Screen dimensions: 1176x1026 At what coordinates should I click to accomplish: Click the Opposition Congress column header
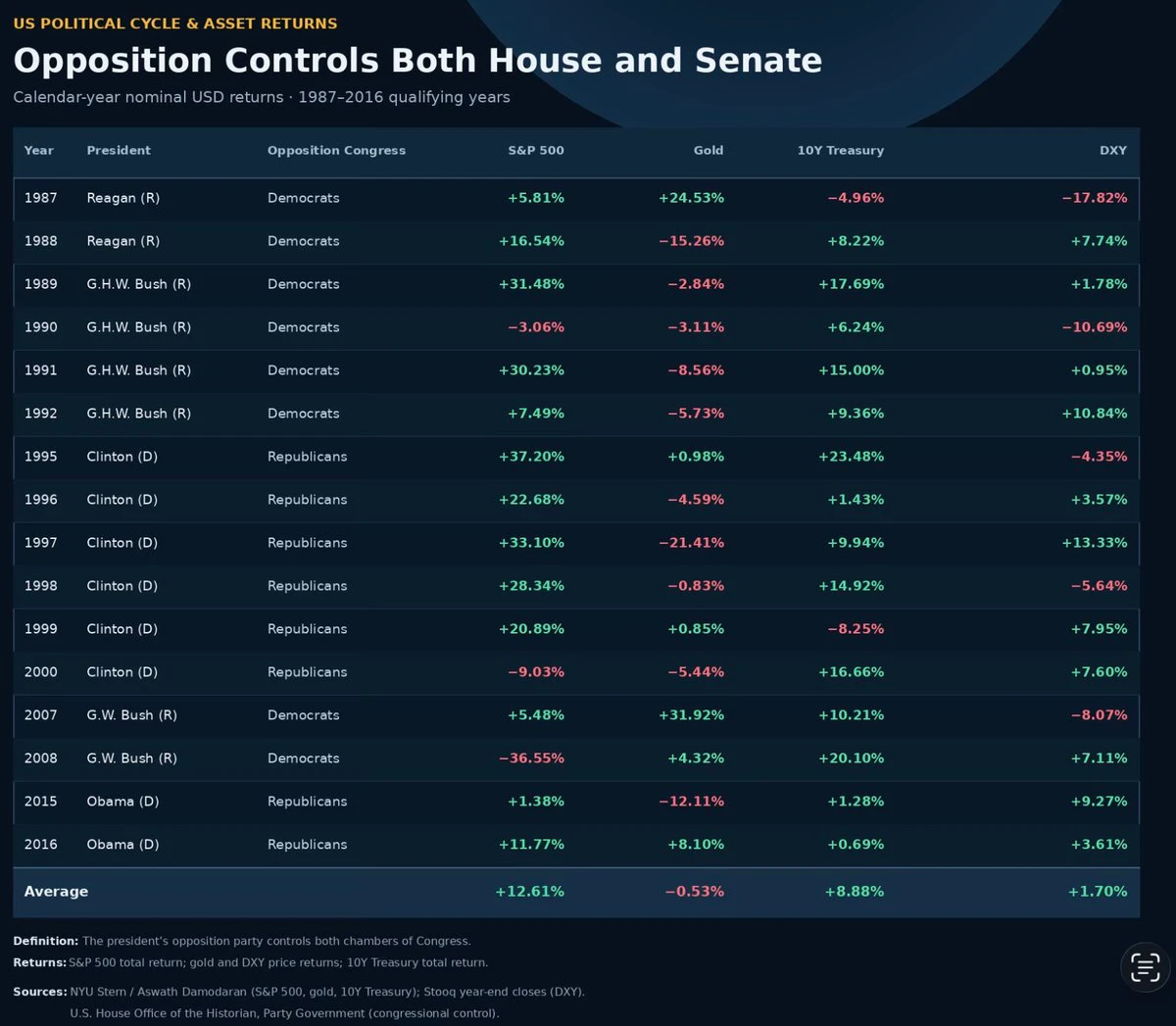pyautogui.click(x=336, y=151)
